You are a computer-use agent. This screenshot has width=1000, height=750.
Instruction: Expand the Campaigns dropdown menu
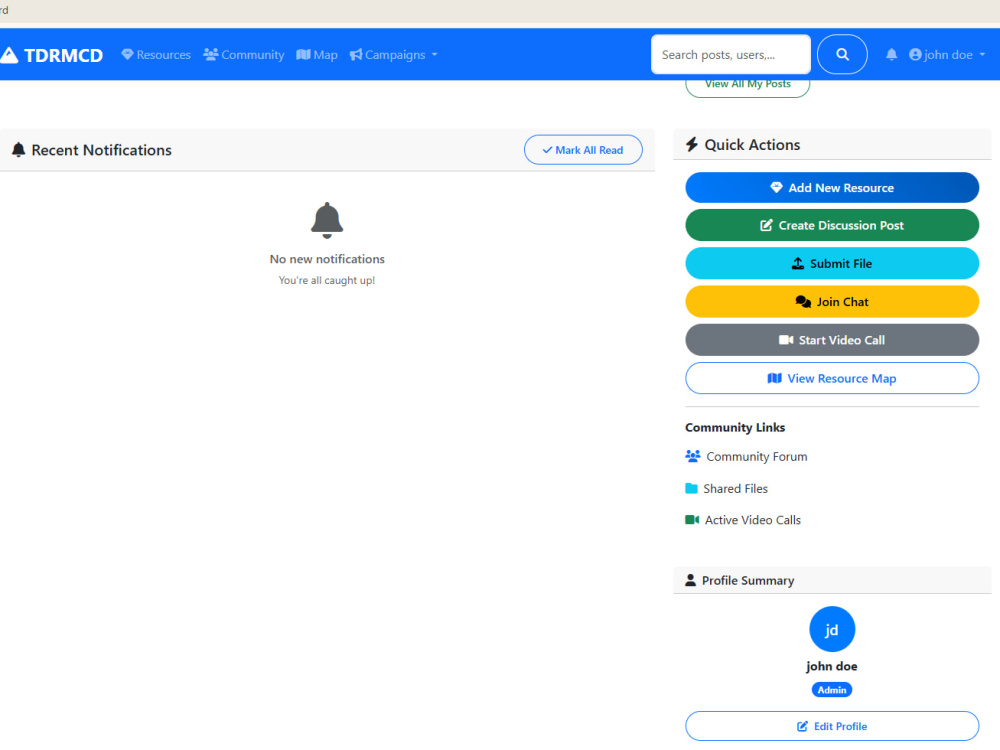pyautogui.click(x=393, y=55)
